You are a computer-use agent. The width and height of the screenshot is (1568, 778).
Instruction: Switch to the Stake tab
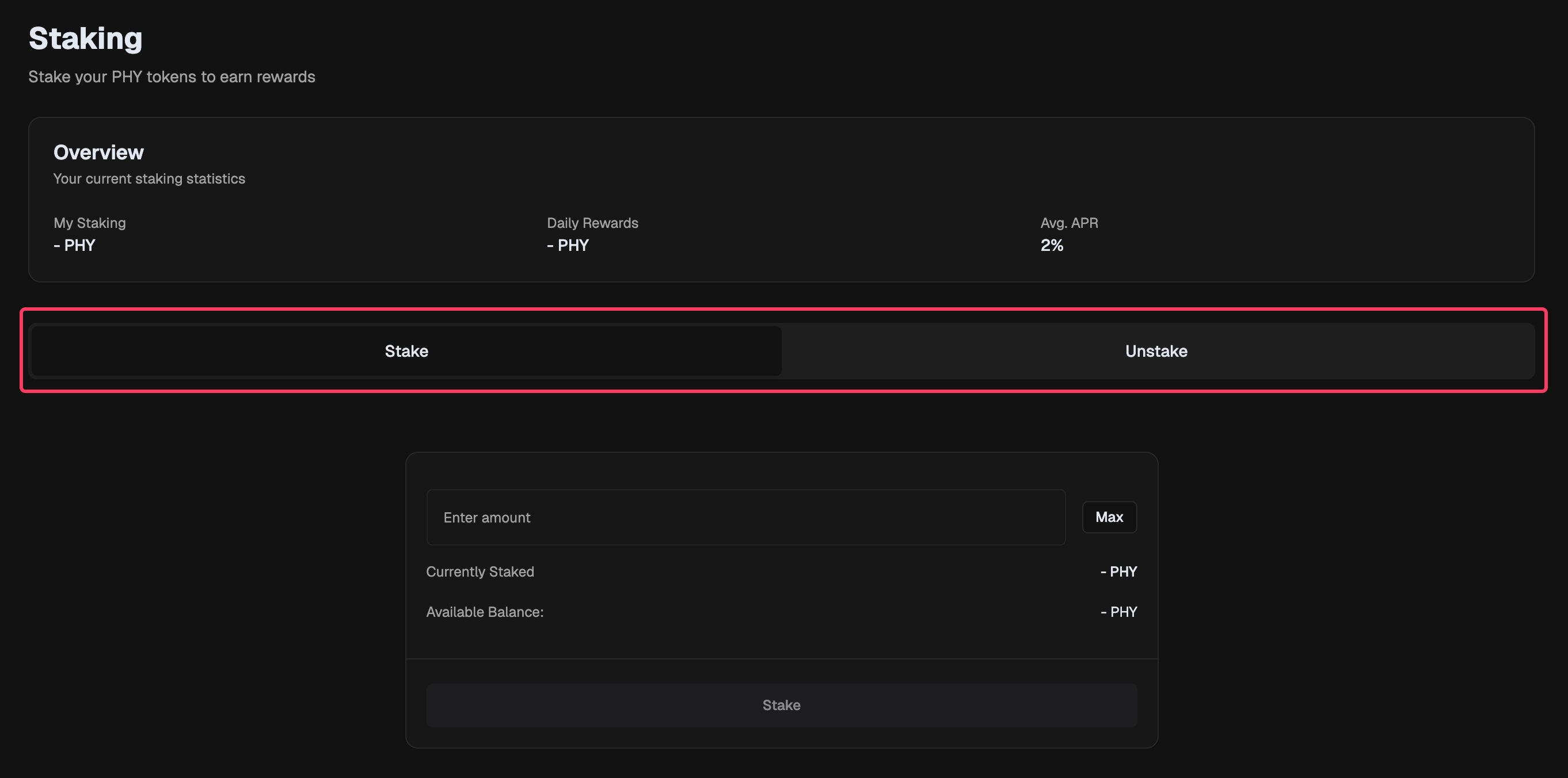406,351
